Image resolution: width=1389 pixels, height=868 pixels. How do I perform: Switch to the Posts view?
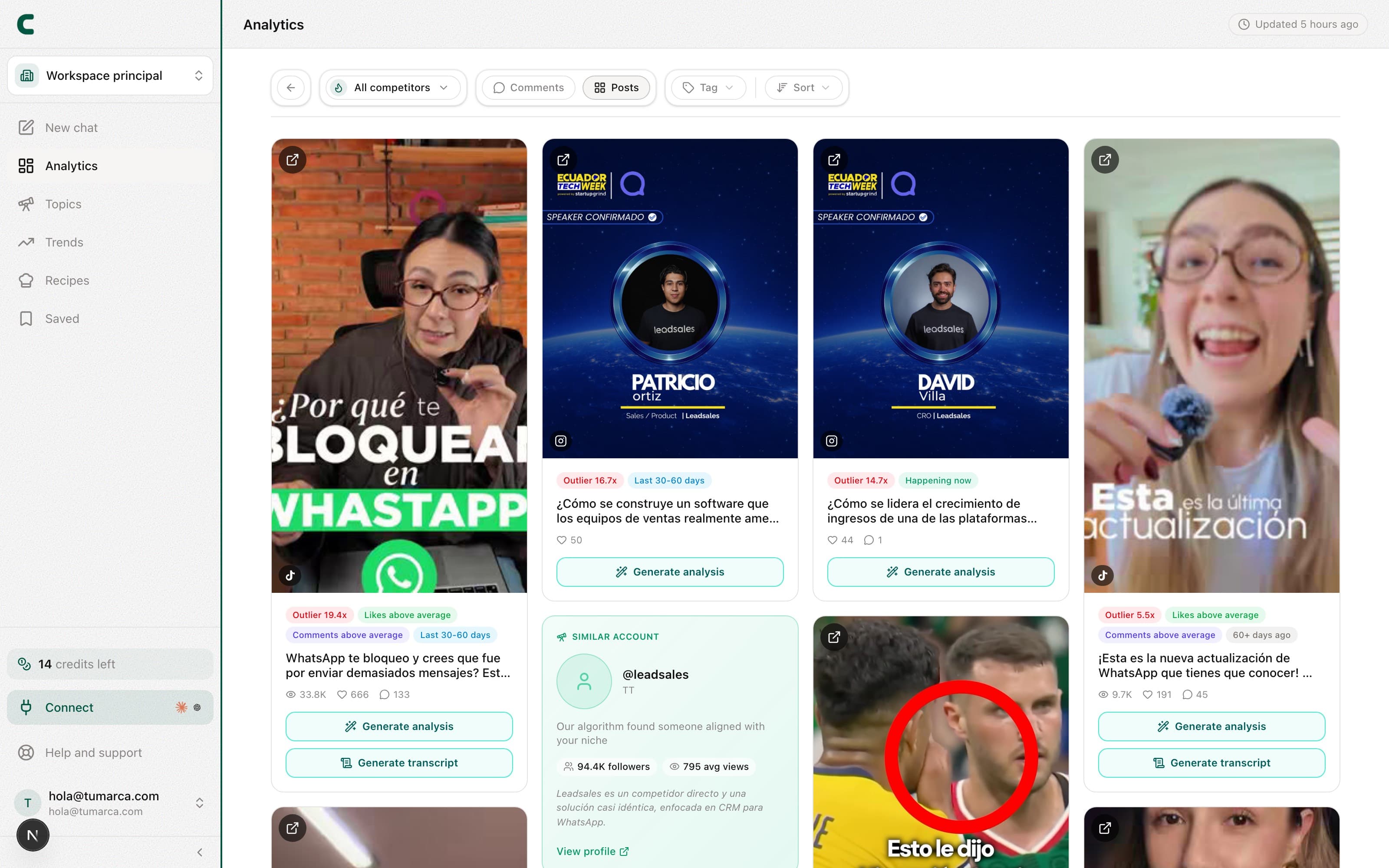(616, 88)
